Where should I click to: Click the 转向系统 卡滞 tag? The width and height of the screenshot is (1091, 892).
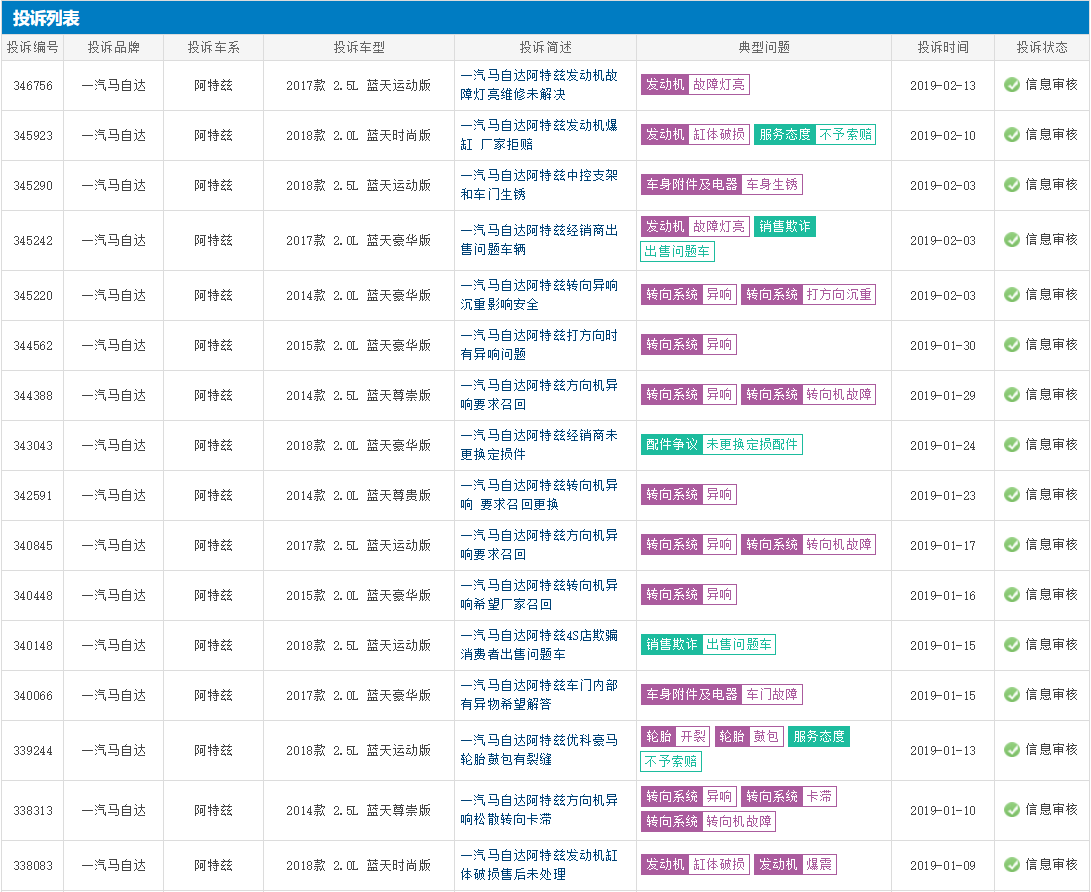pyautogui.click(x=788, y=797)
